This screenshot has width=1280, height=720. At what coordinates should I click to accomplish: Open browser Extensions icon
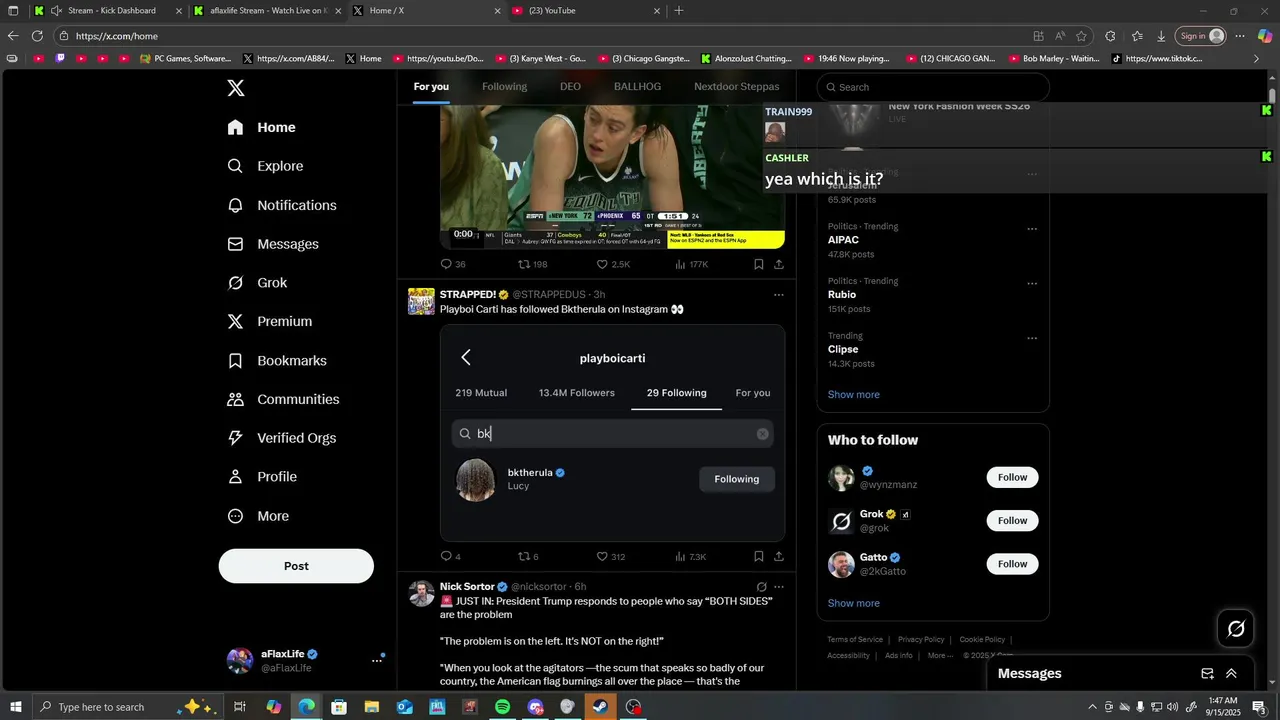coord(1110,36)
